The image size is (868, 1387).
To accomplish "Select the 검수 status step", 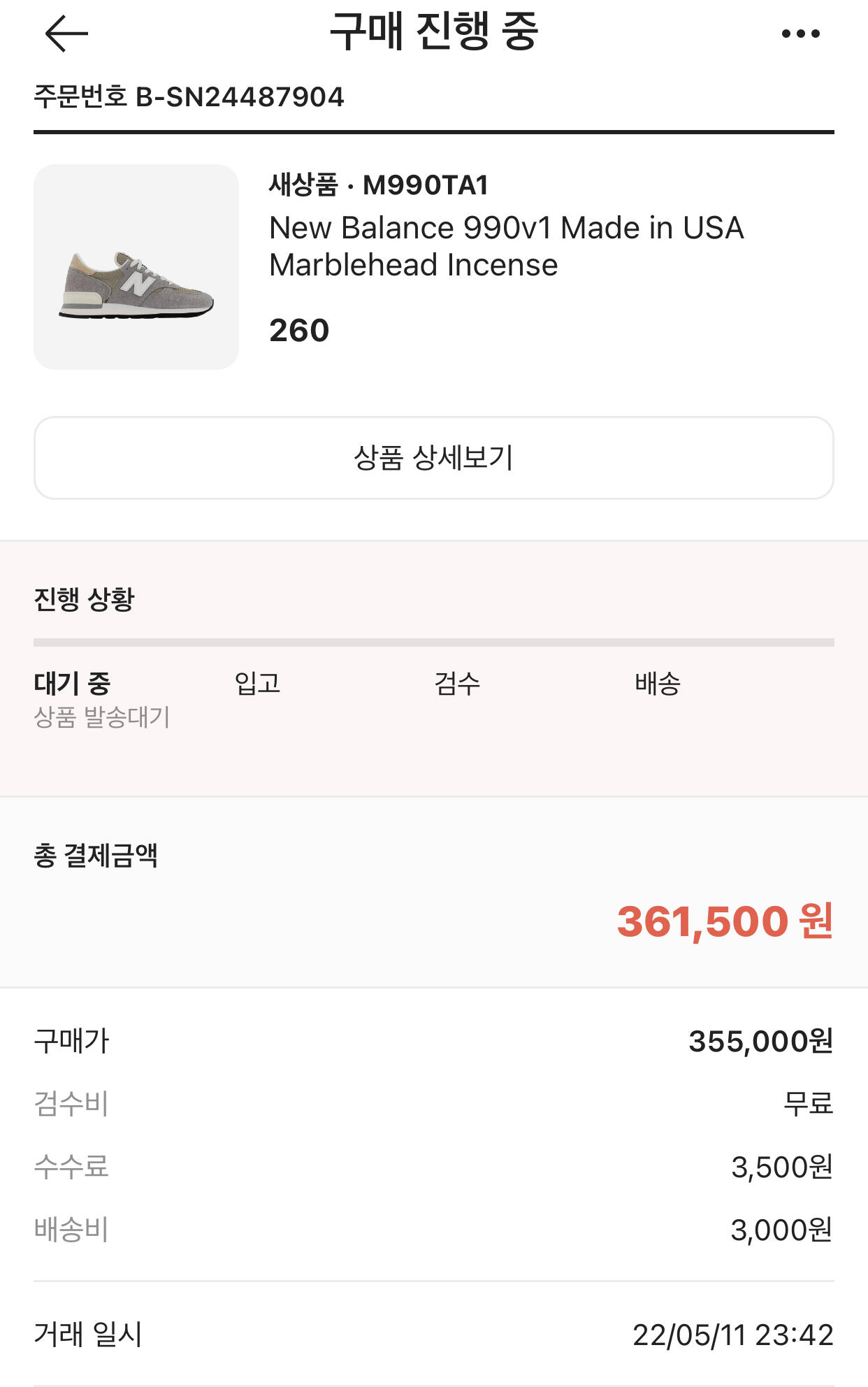I will click(457, 684).
